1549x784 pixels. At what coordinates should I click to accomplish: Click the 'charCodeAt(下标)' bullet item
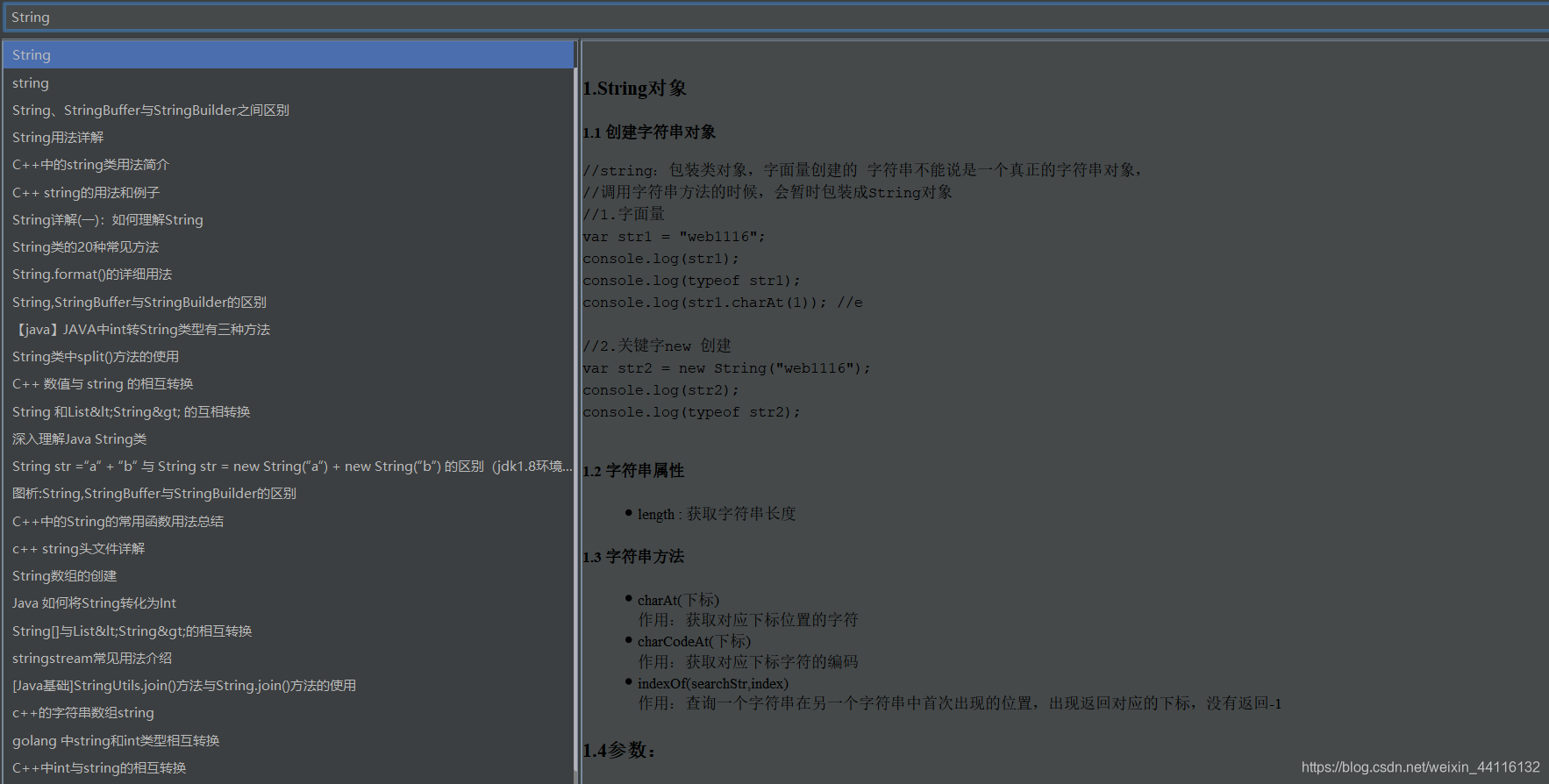coord(694,641)
